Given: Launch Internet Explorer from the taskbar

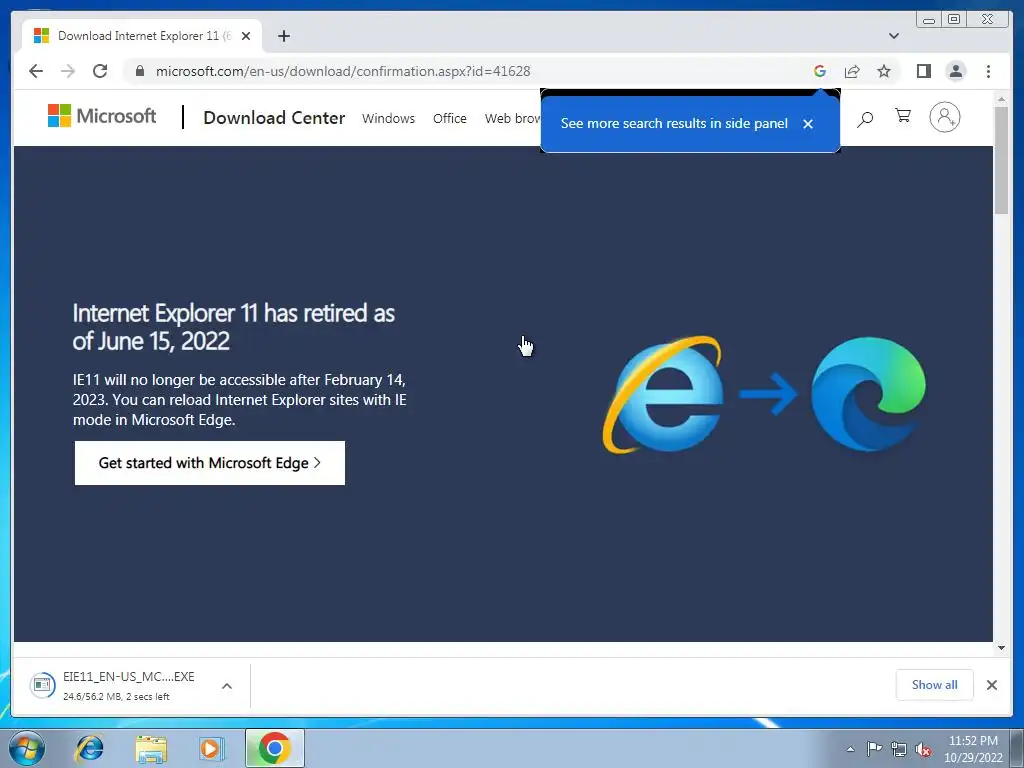Looking at the screenshot, I should tap(89, 748).
